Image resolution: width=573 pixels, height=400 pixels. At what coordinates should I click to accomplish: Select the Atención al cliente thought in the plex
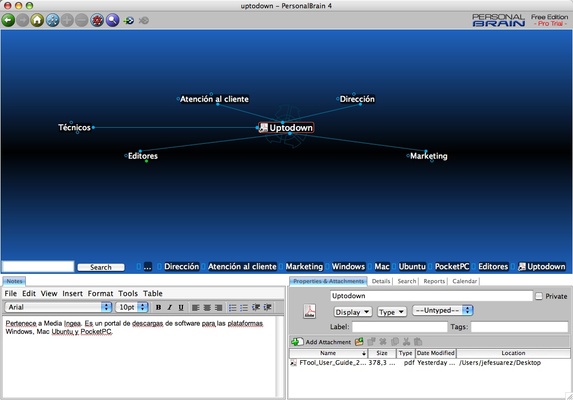pyautogui.click(x=214, y=99)
